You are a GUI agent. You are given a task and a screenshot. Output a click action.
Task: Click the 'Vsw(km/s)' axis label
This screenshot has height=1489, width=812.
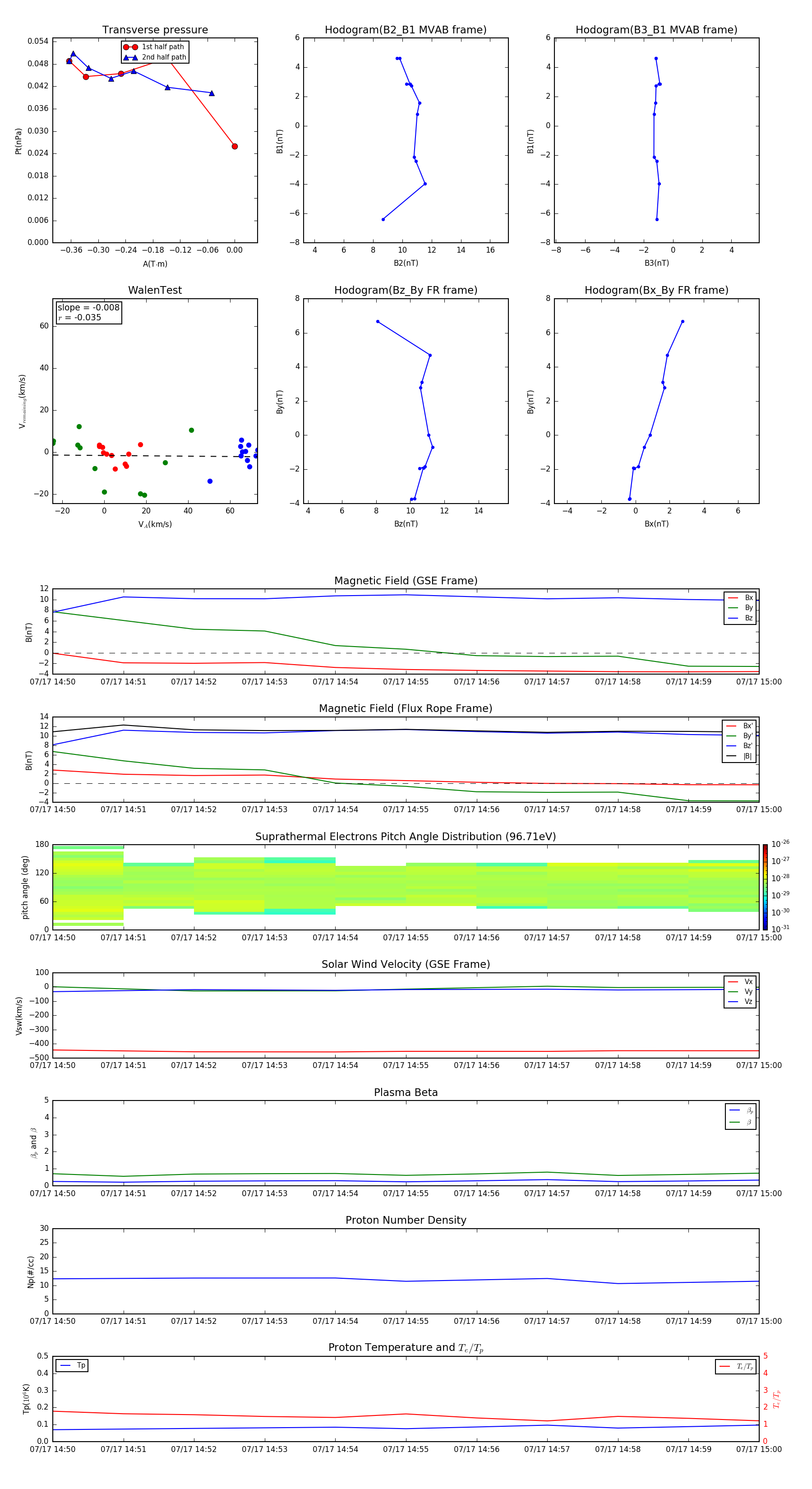coord(19,1016)
